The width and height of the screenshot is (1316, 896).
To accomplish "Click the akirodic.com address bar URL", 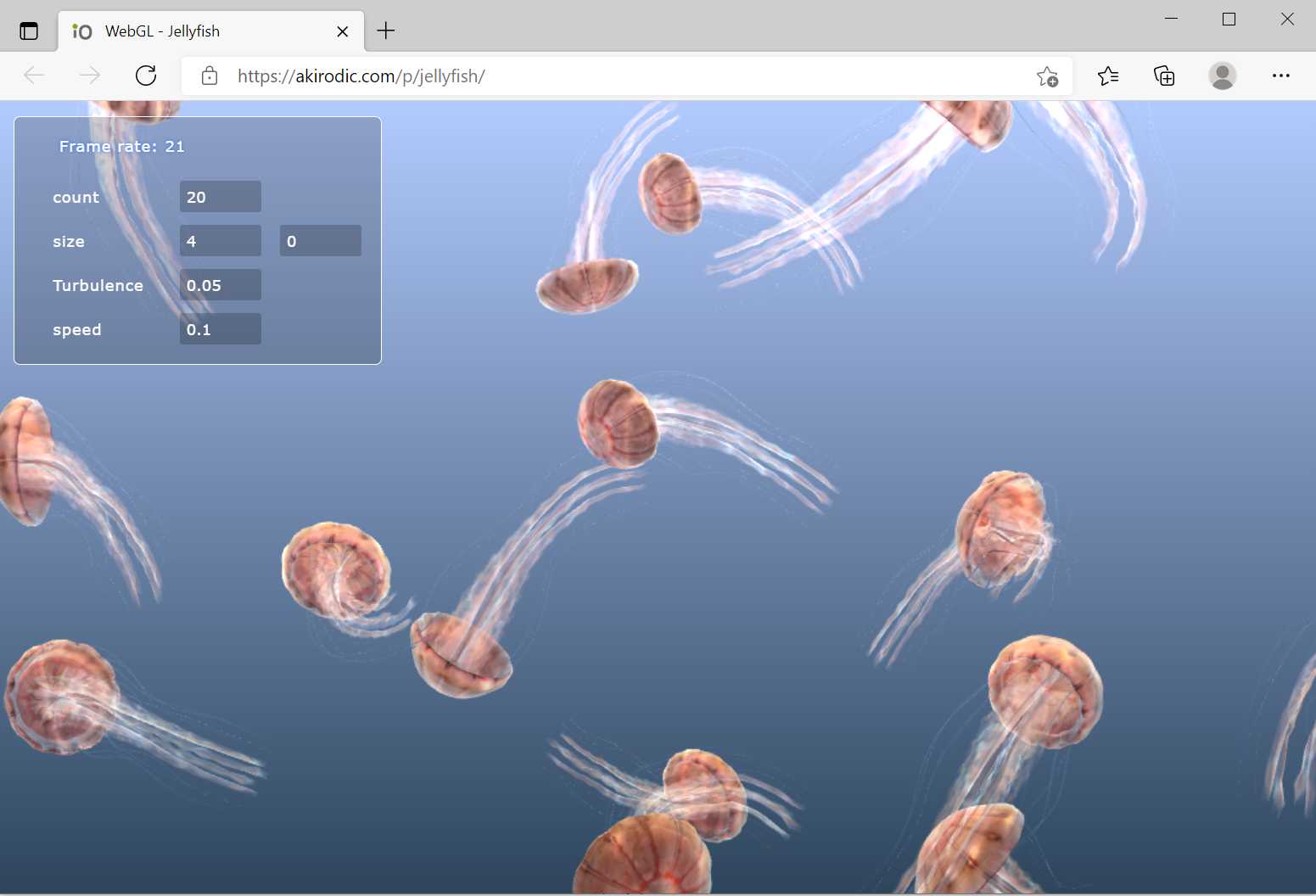I will 361,76.
